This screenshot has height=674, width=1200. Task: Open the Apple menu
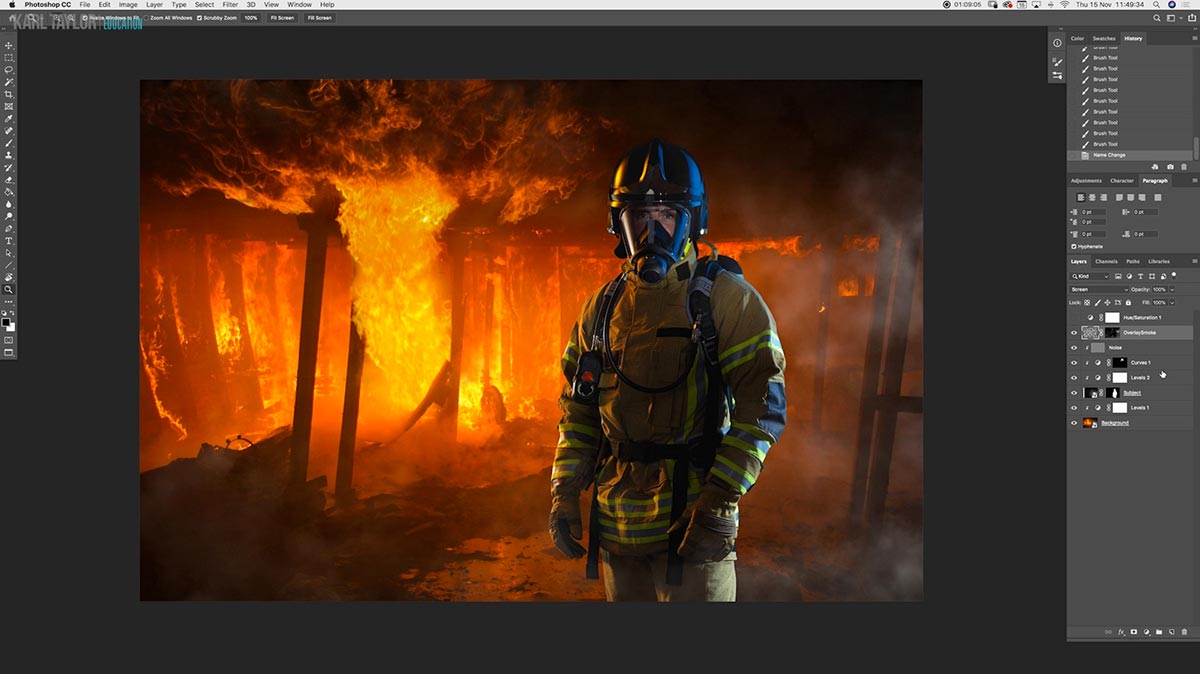pos(12,5)
